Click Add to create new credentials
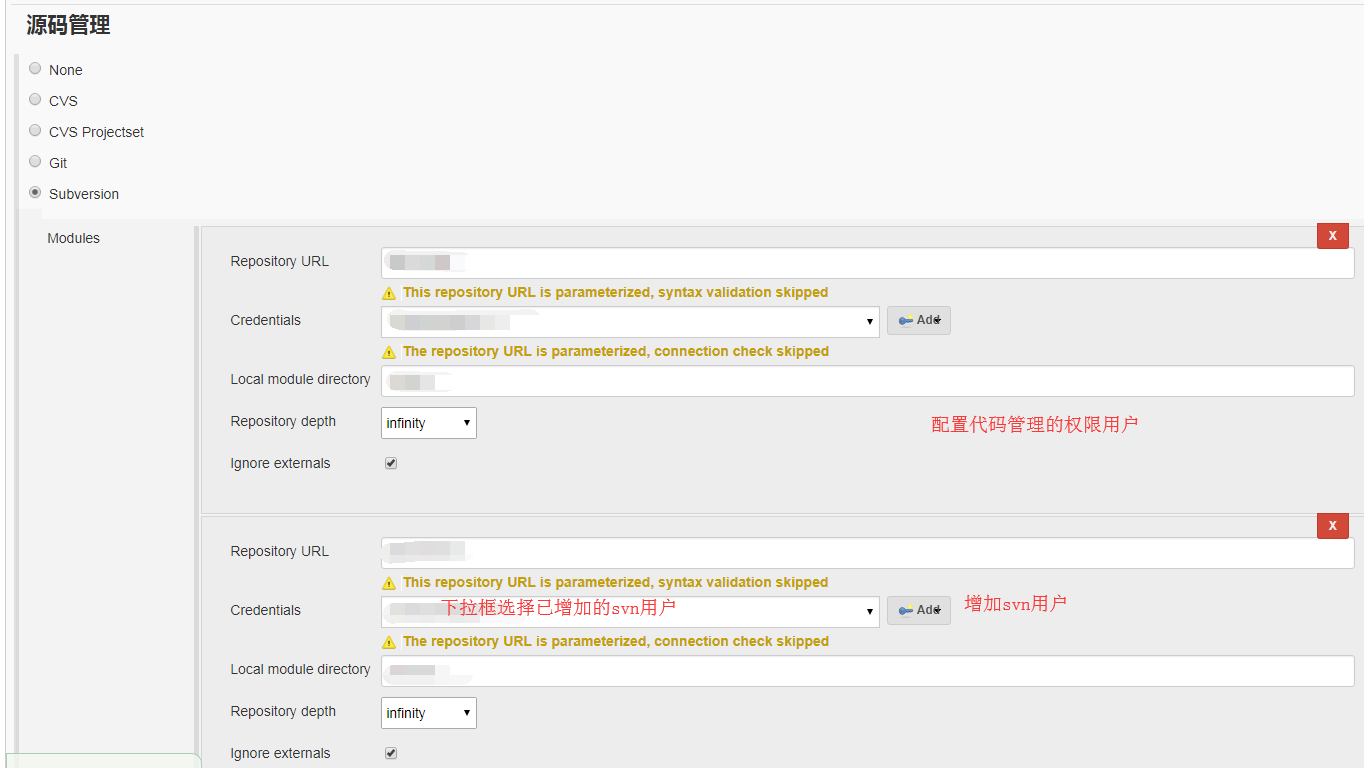The height and width of the screenshot is (768, 1364). tap(918, 320)
